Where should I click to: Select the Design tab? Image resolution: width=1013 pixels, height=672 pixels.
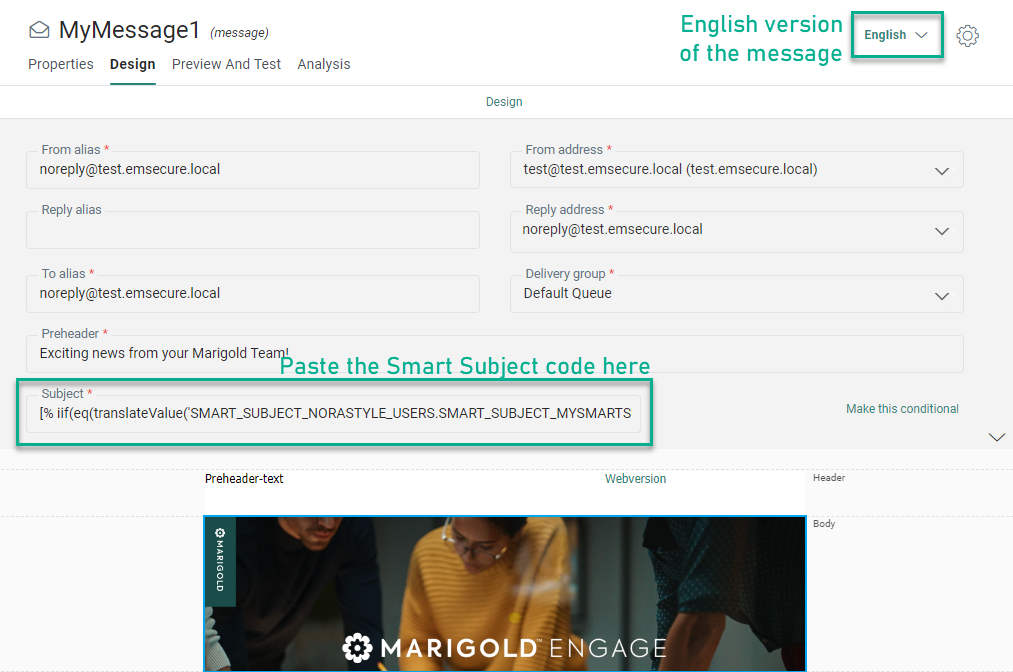132,64
